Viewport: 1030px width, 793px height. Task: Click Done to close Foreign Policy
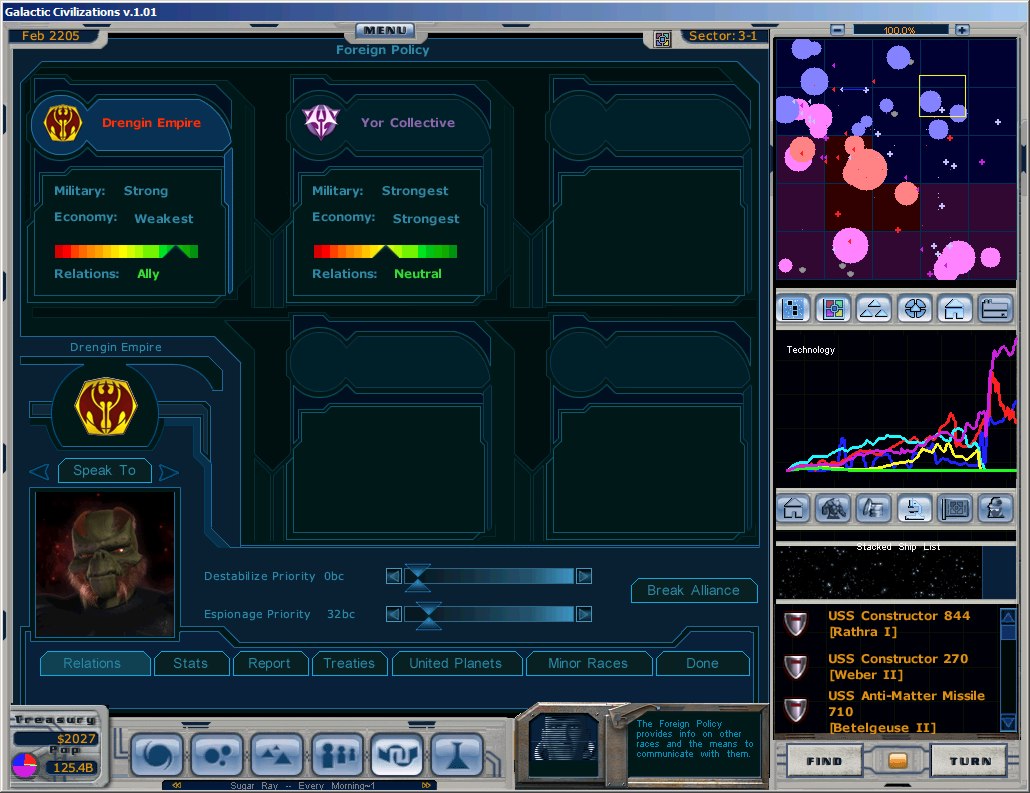(x=702, y=664)
